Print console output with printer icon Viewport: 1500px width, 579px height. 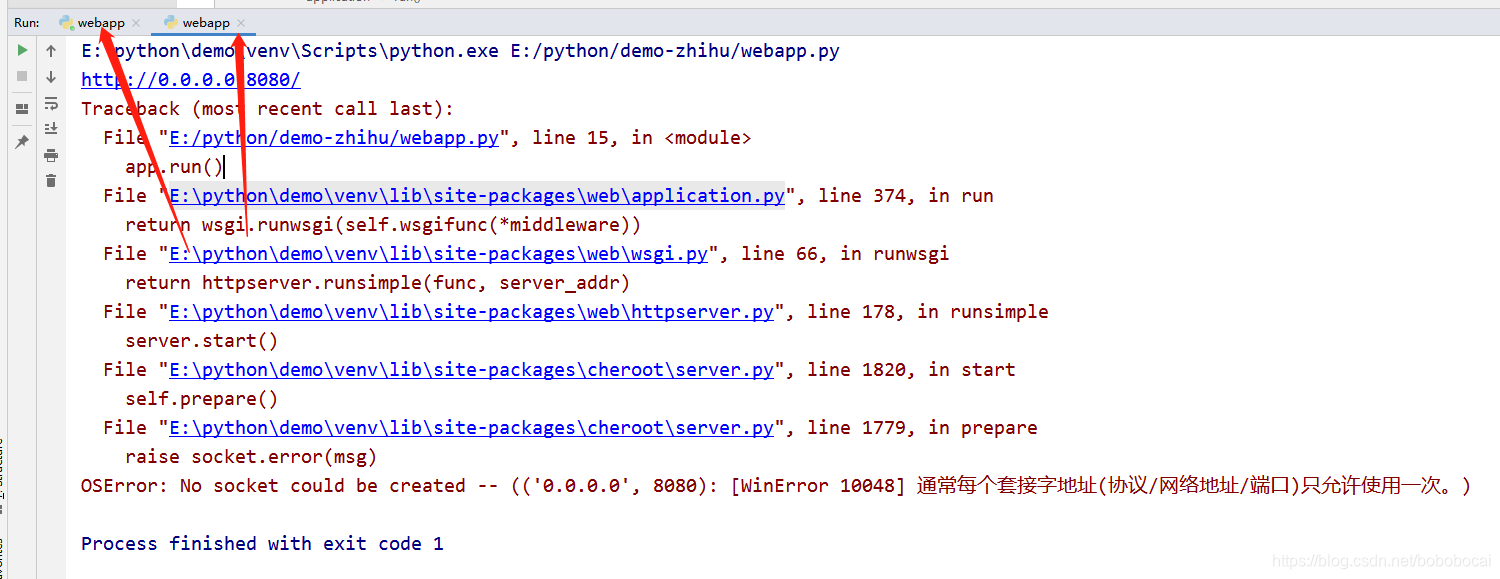click(51, 155)
